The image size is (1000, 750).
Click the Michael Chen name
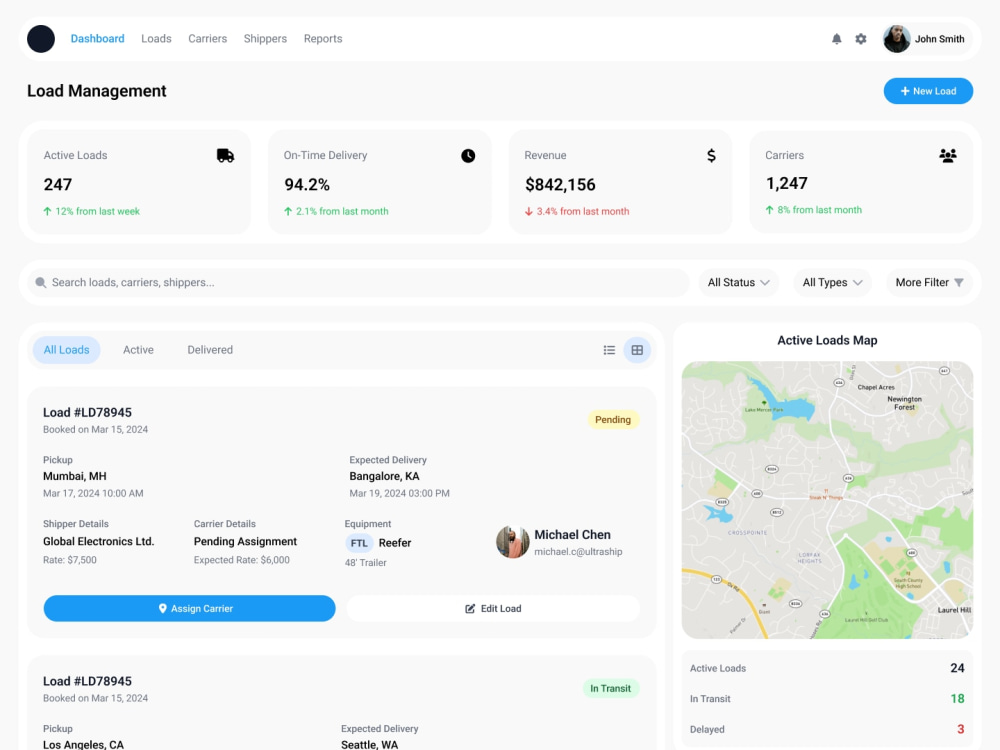pos(572,534)
